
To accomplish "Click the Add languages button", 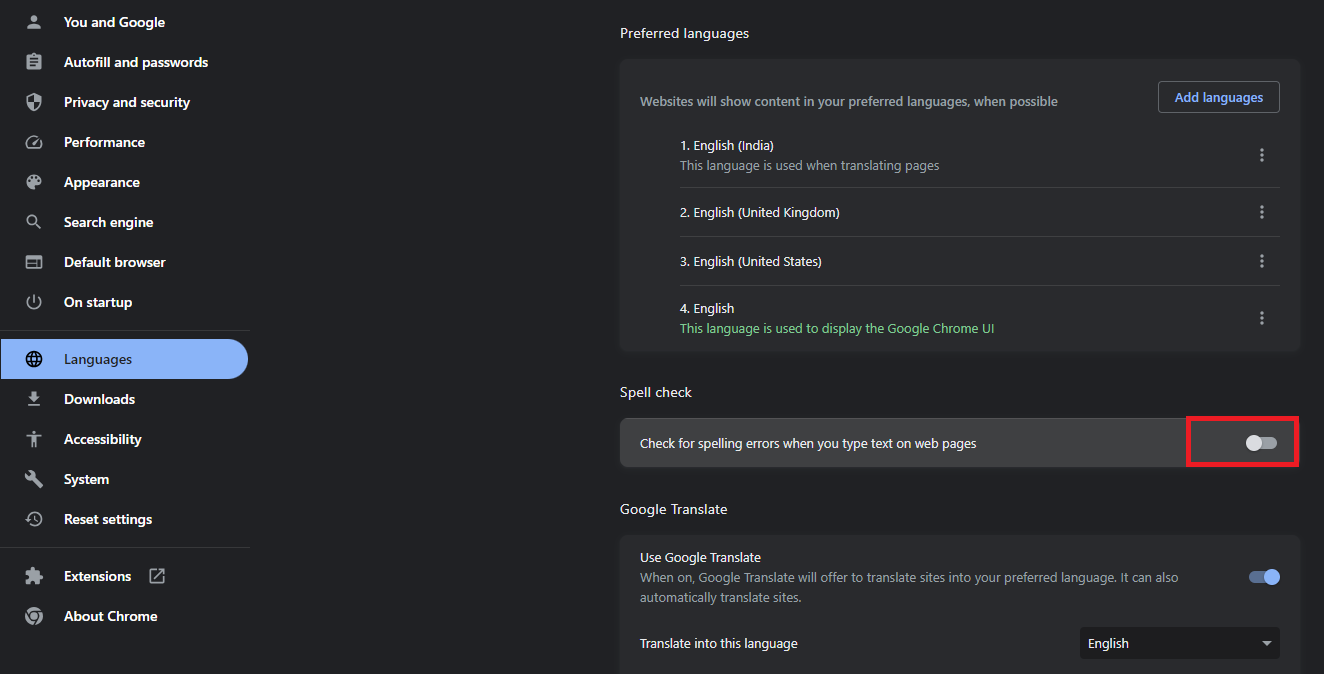I will 1219,97.
